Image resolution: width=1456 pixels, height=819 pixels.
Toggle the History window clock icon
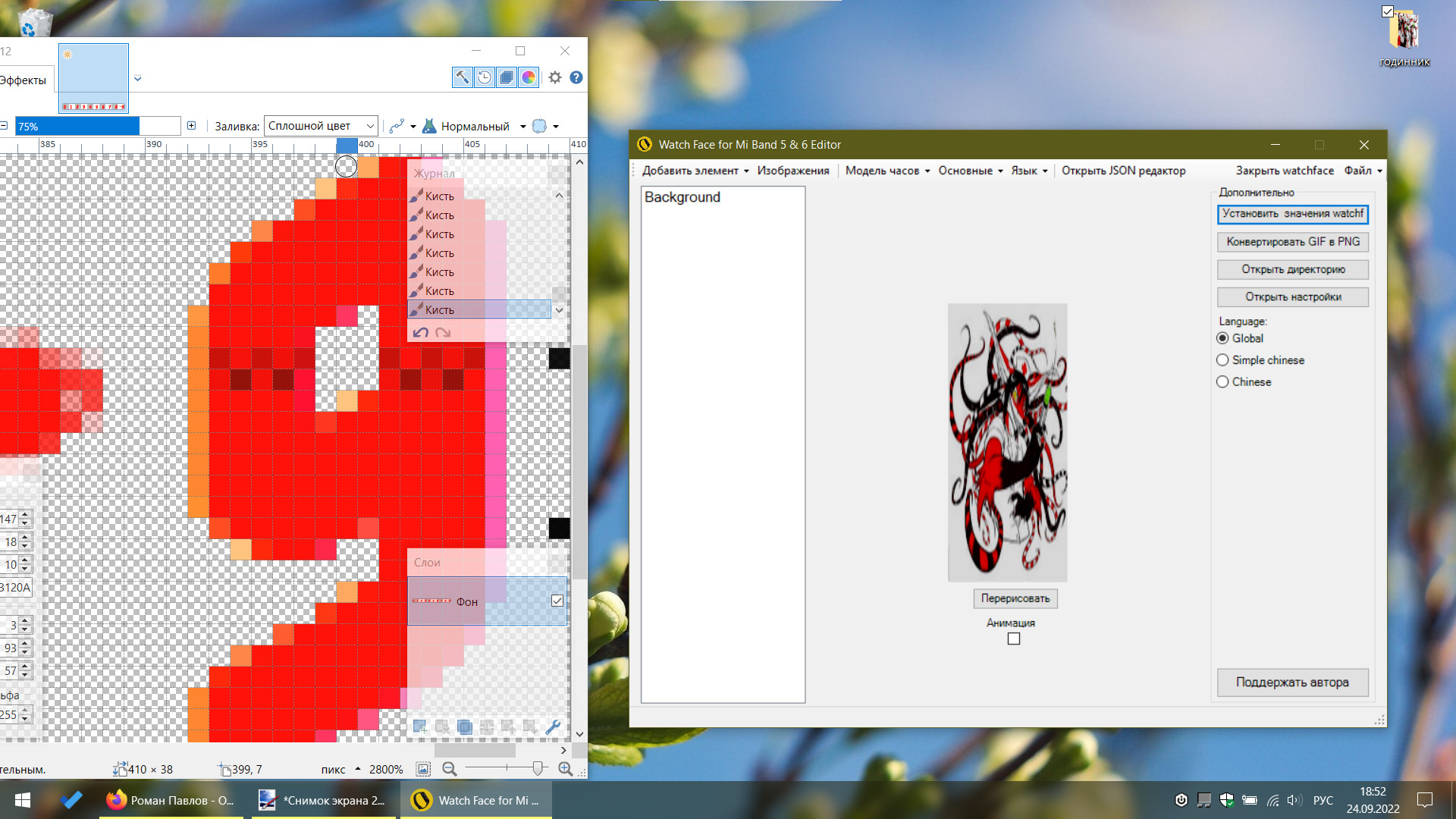pos(484,77)
